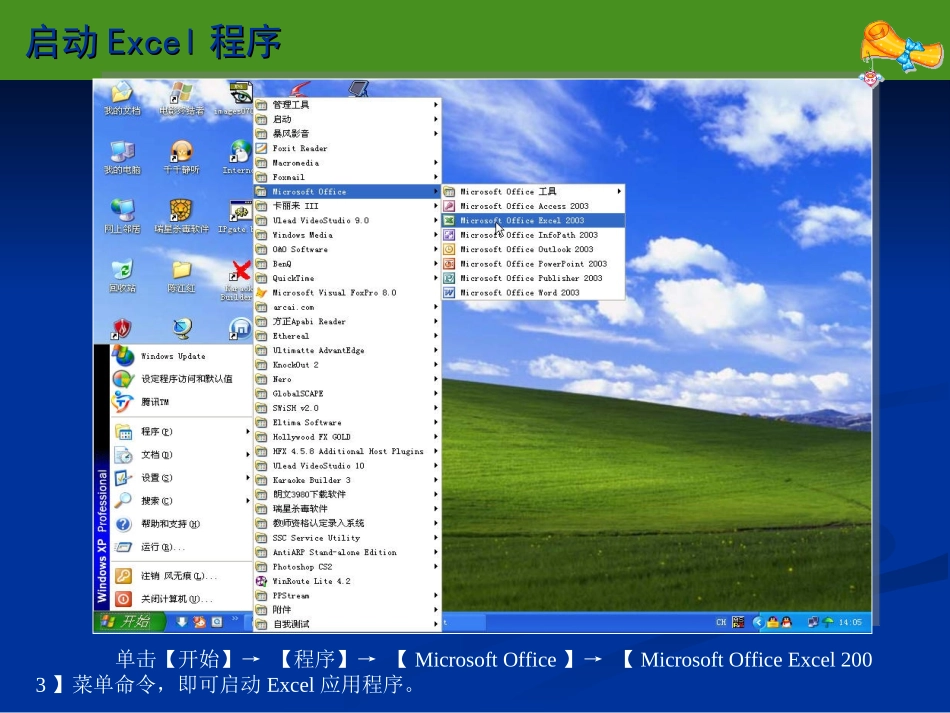Select Microsoft Office Access 2003
The height and width of the screenshot is (713, 950).
[x=533, y=206]
